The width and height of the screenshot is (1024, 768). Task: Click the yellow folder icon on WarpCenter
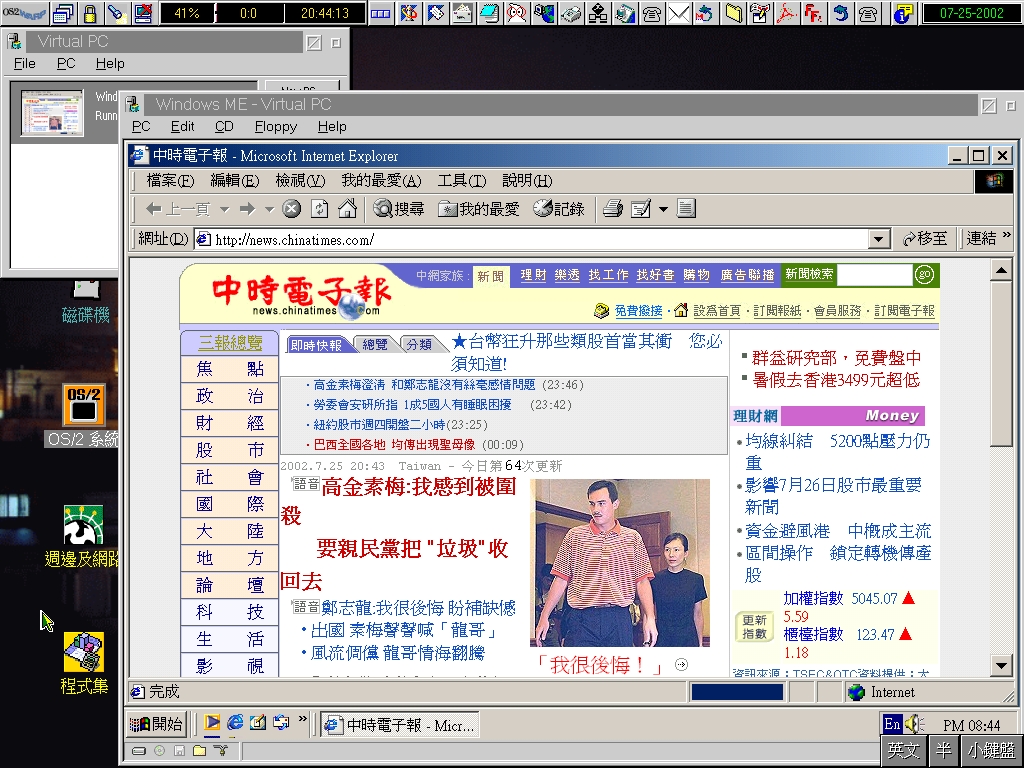click(733, 13)
